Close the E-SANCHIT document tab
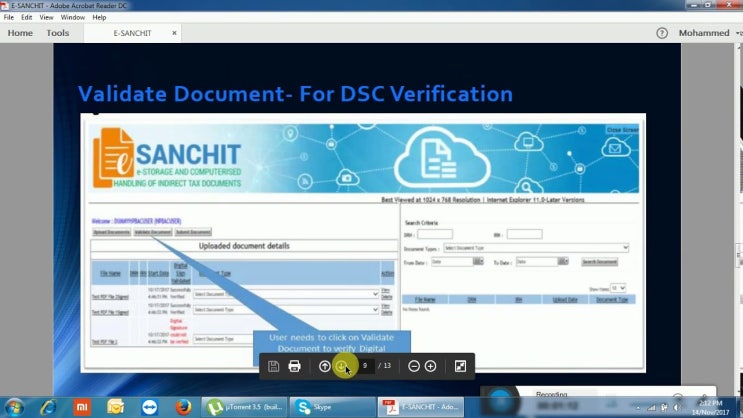The width and height of the screenshot is (743, 418). point(174,33)
